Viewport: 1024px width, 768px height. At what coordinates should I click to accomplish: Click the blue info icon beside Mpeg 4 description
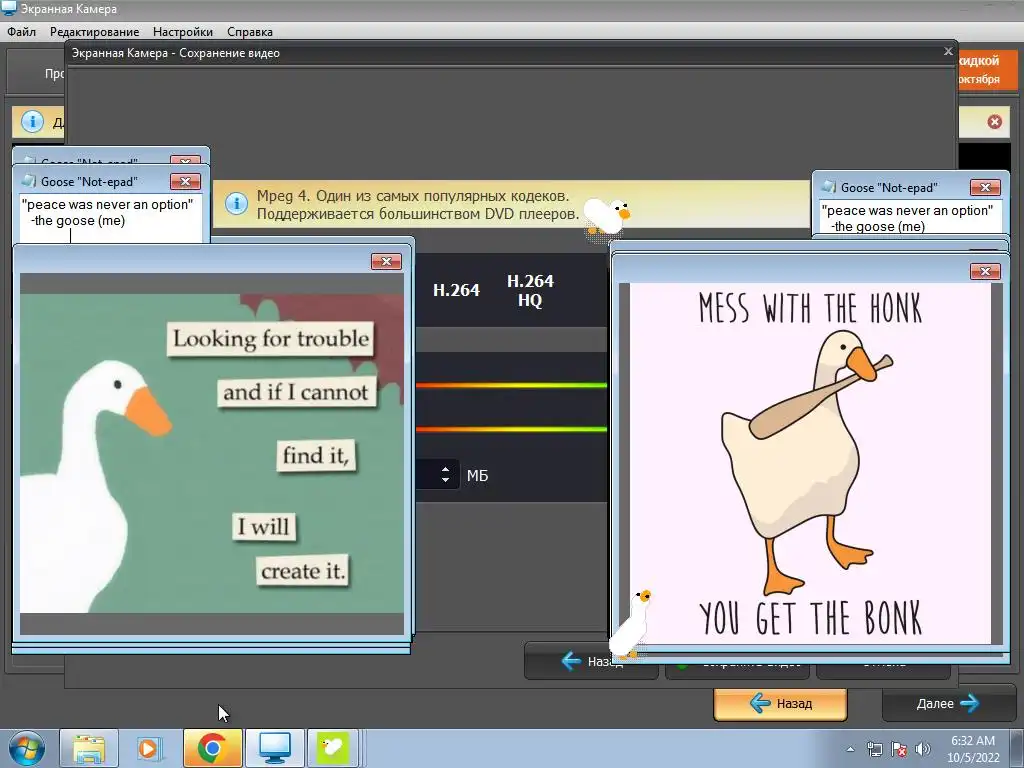click(x=236, y=203)
